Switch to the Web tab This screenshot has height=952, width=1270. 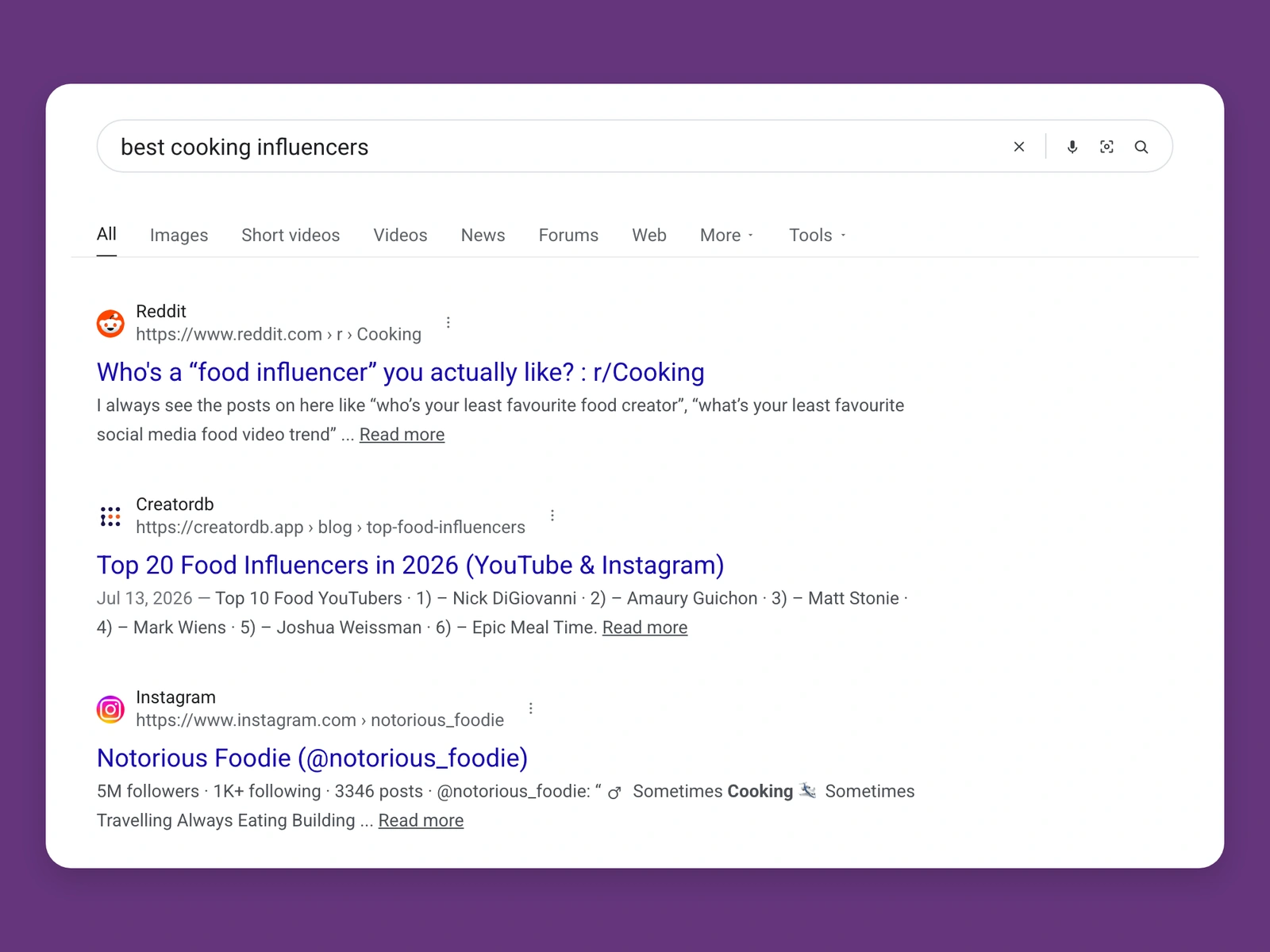[649, 236]
